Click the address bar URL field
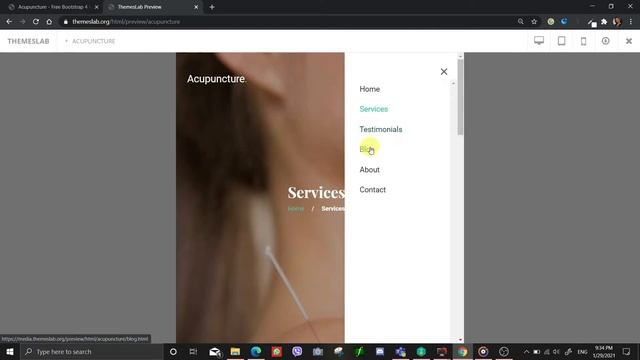This screenshot has height=360, width=640. point(286,22)
